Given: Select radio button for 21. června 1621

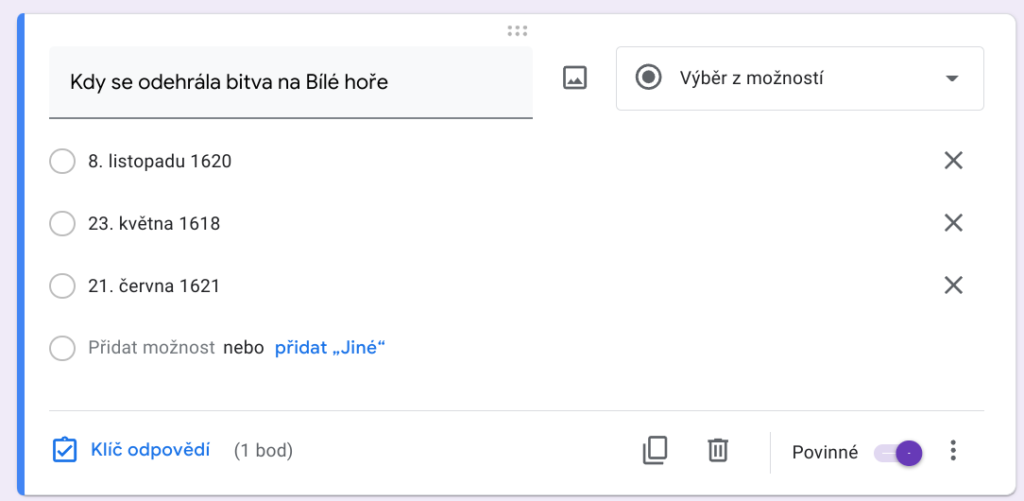Looking at the screenshot, I should pyautogui.click(x=62, y=286).
